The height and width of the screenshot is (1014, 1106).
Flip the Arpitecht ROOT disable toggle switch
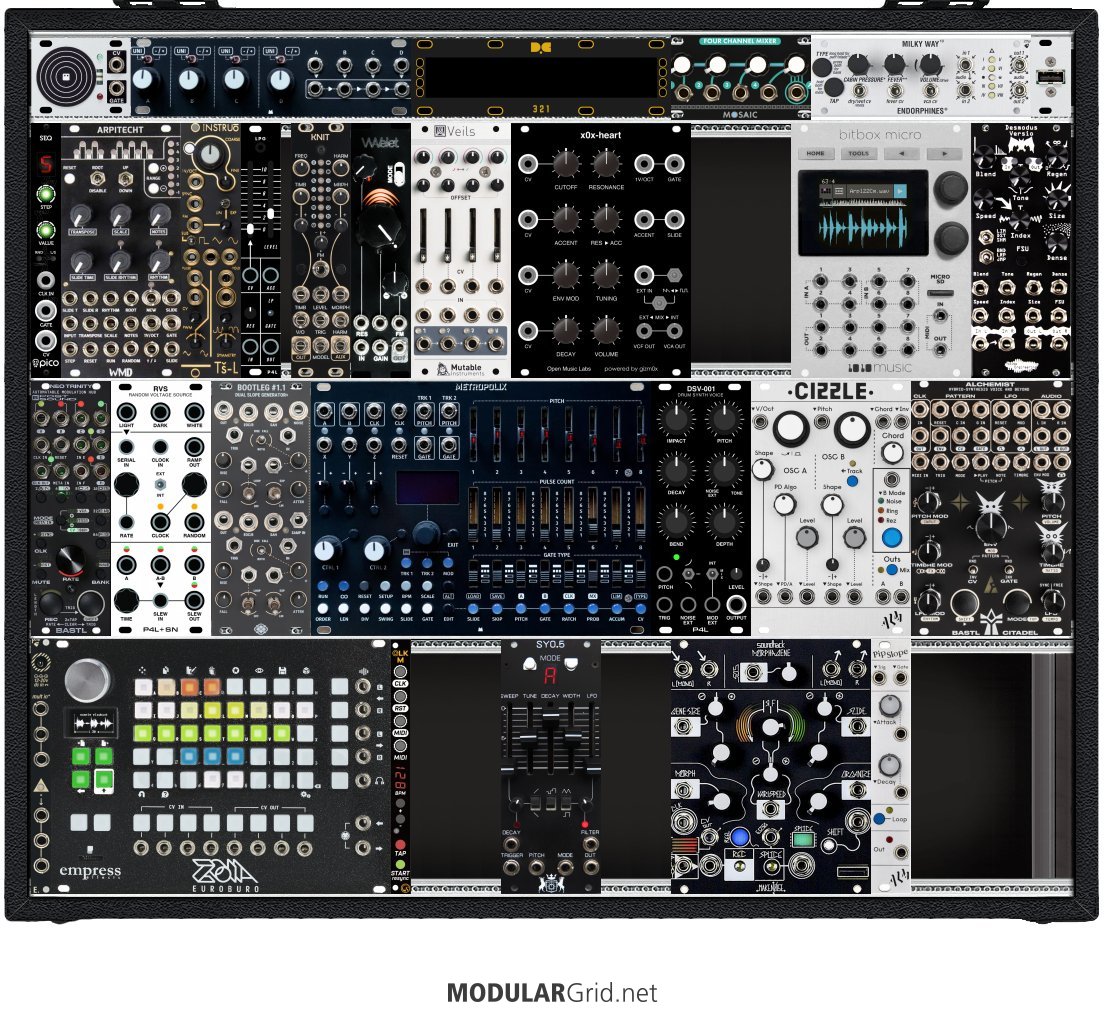point(98,178)
